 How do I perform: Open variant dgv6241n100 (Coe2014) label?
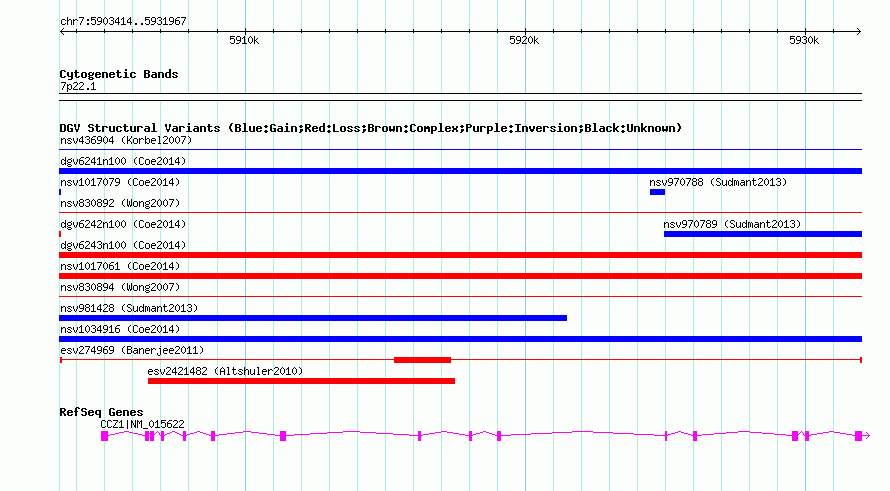(123, 161)
